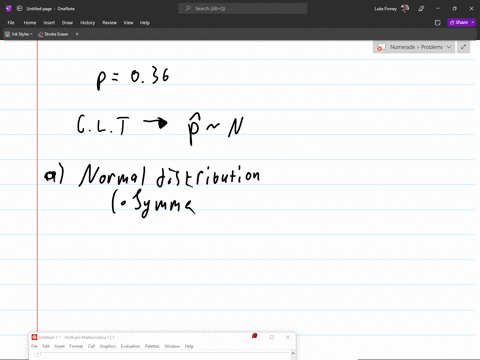
Task: Switch to the History ribbon tab
Action: click(88, 23)
